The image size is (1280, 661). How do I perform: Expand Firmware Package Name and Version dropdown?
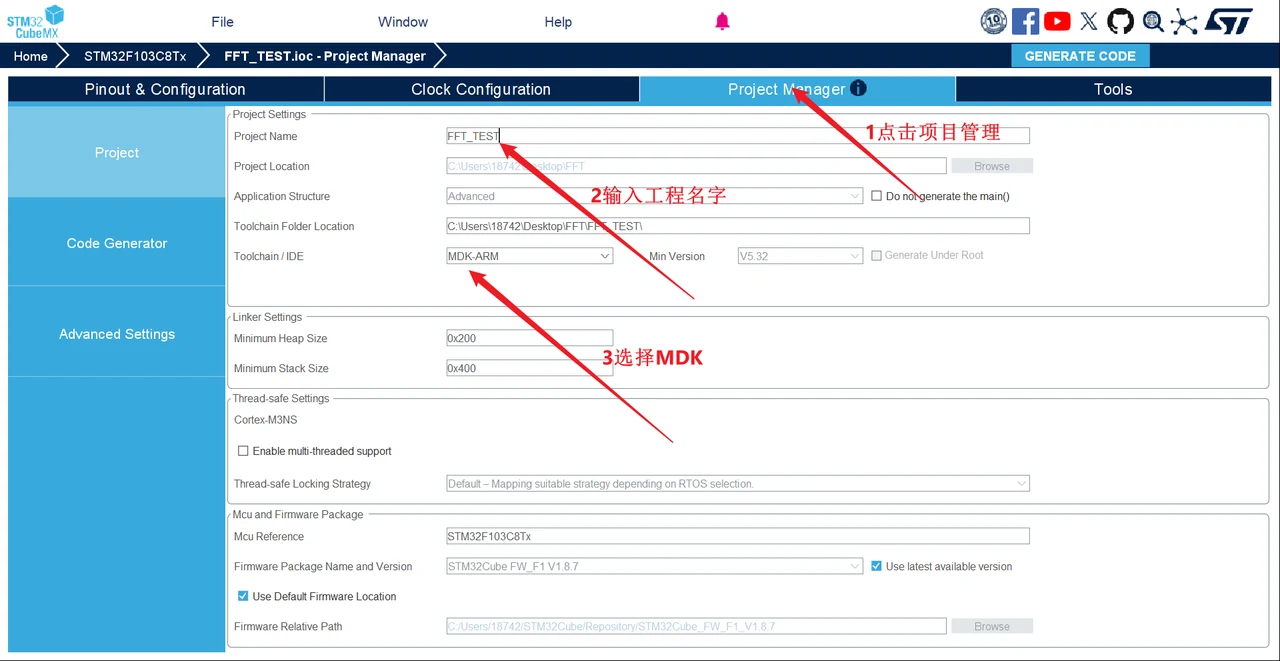(654, 566)
